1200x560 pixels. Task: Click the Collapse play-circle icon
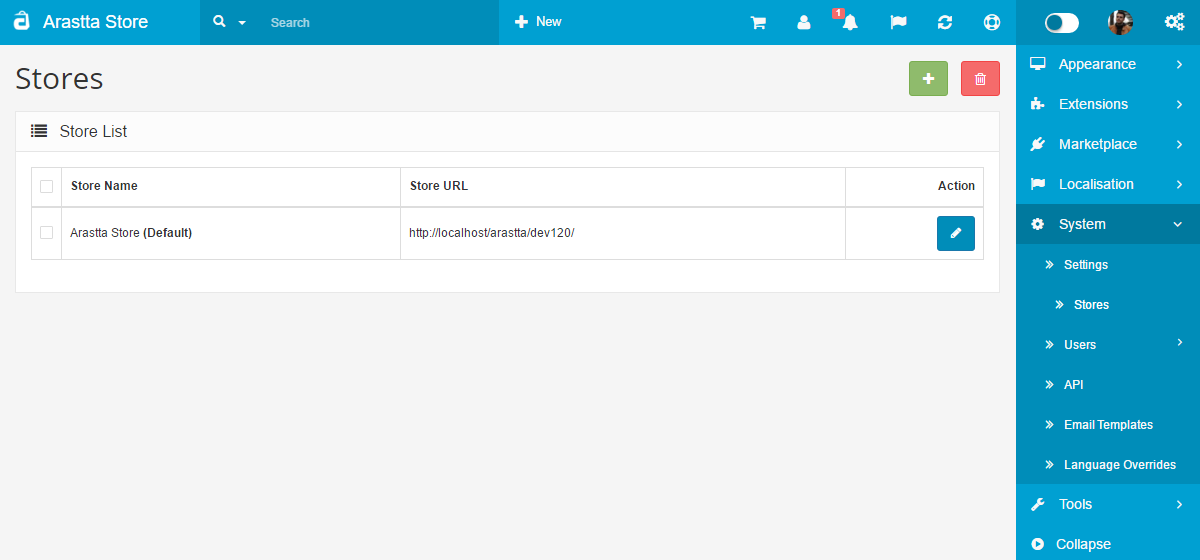(x=1037, y=544)
